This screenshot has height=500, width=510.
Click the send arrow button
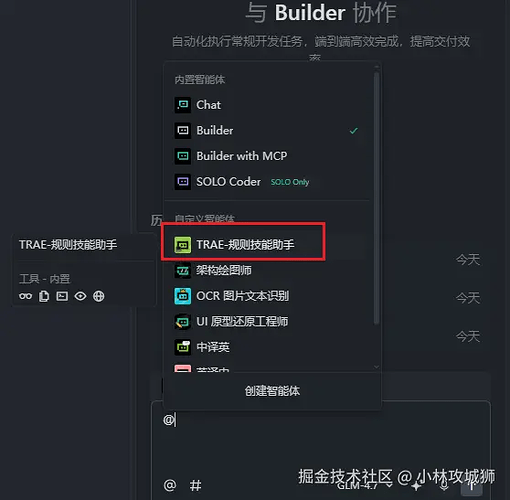coord(471,486)
